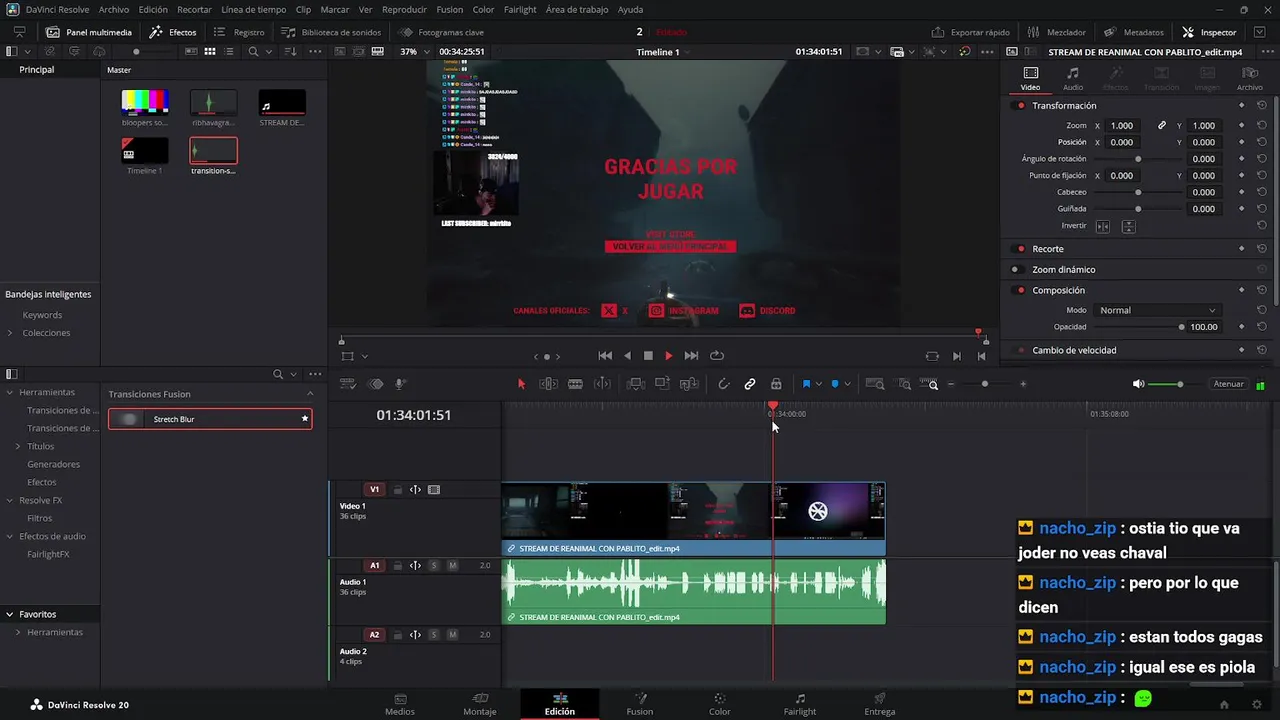Expand the Títulos tree item
Viewport: 1280px width, 720px height.
[x=18, y=446]
